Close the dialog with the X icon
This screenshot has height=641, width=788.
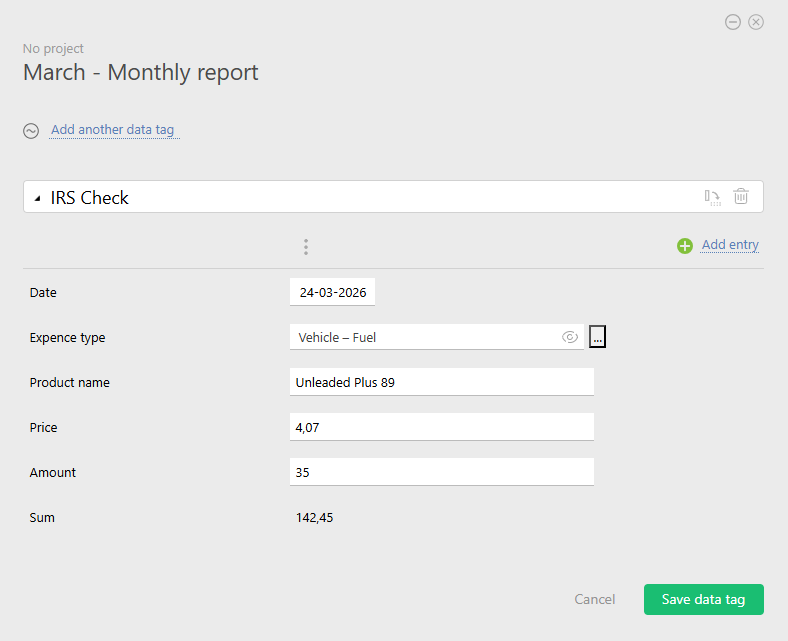coord(756,22)
